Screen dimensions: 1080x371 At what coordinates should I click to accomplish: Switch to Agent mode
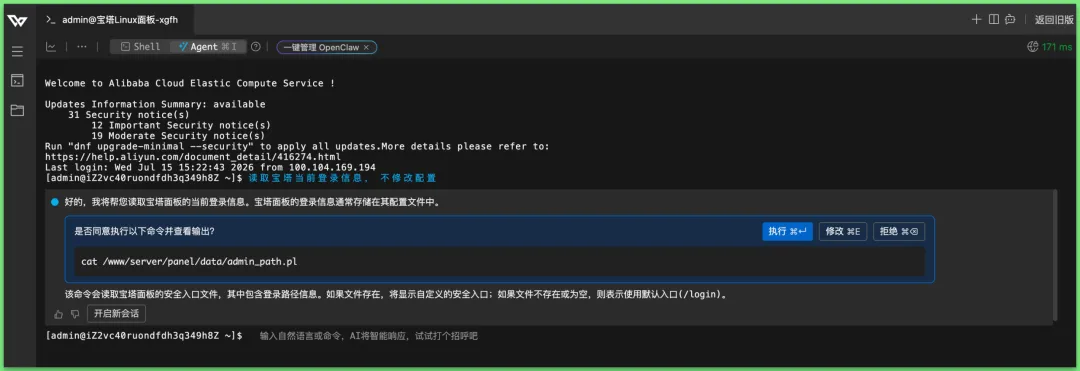208,47
